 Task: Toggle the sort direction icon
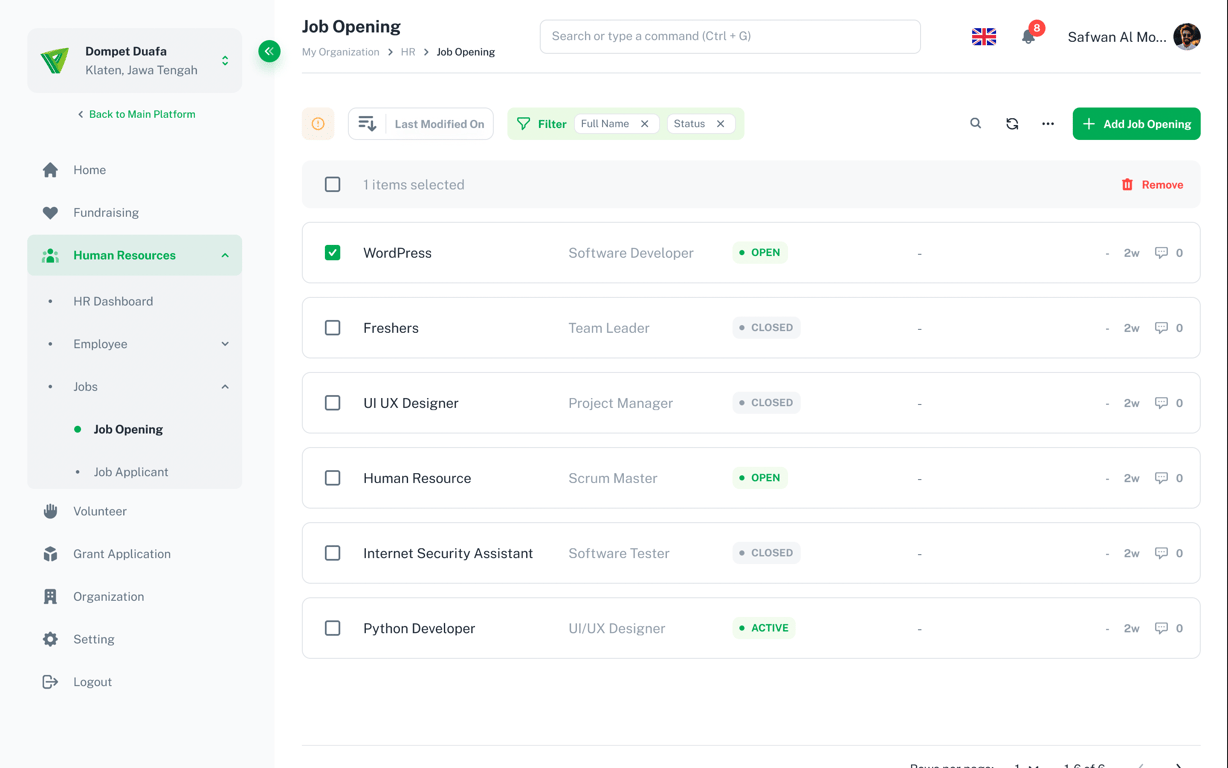coord(367,124)
